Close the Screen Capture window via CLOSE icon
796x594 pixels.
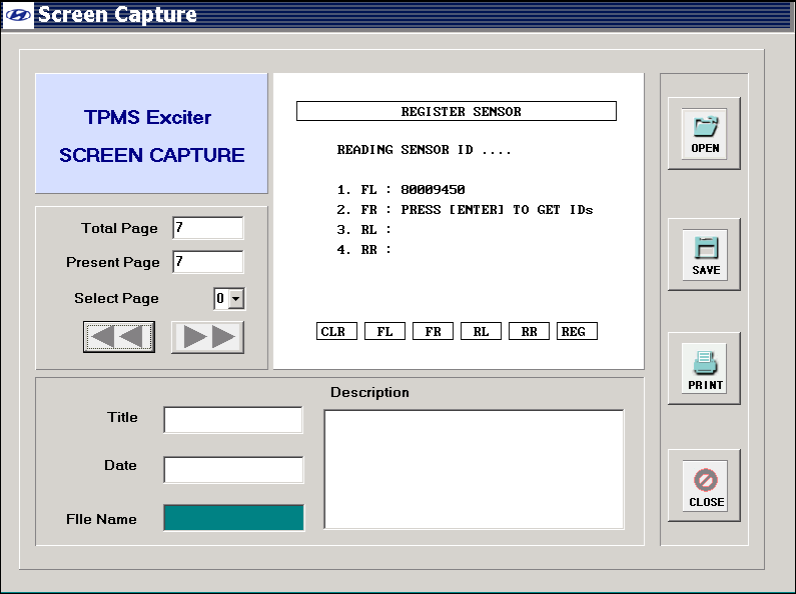point(705,485)
